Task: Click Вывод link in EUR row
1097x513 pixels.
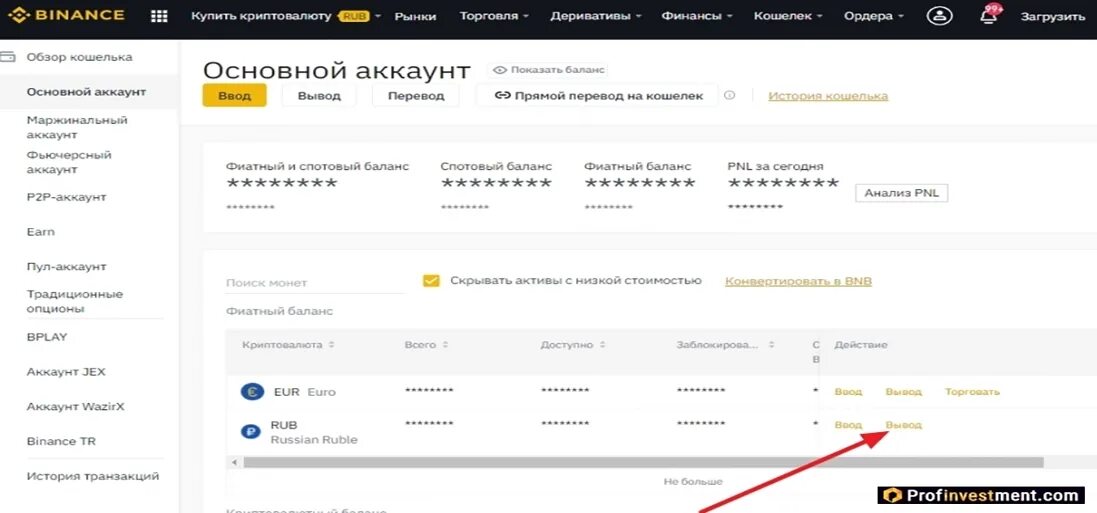Action: click(x=903, y=392)
